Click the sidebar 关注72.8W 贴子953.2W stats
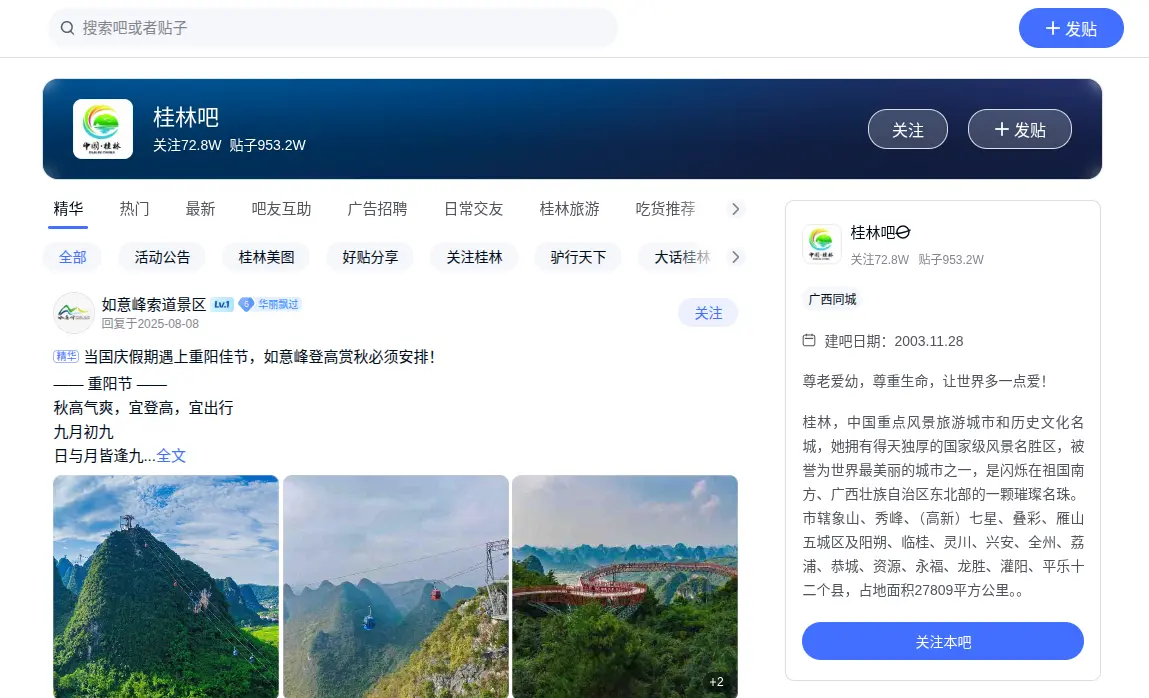Screen dimensions: 1149x698 [917, 259]
